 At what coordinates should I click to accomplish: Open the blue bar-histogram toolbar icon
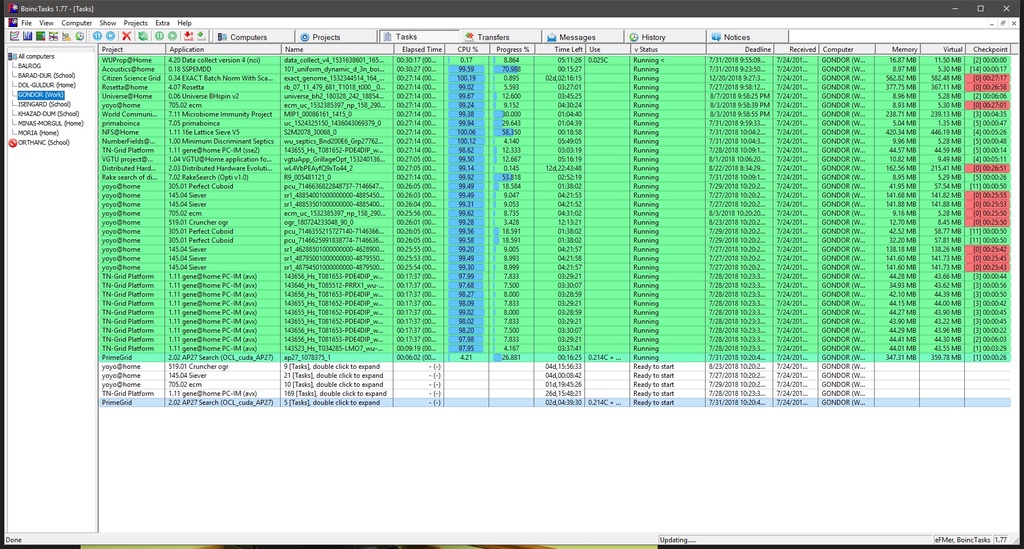[x=27, y=37]
